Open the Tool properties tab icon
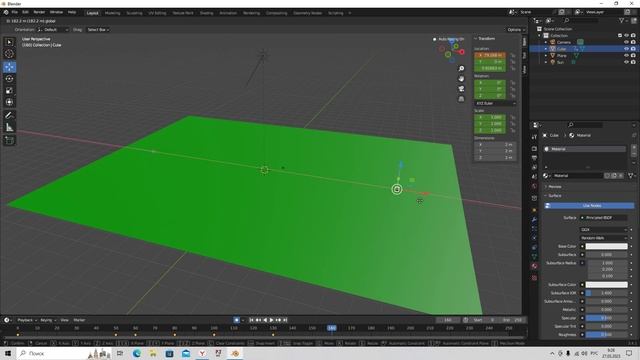 click(534, 137)
